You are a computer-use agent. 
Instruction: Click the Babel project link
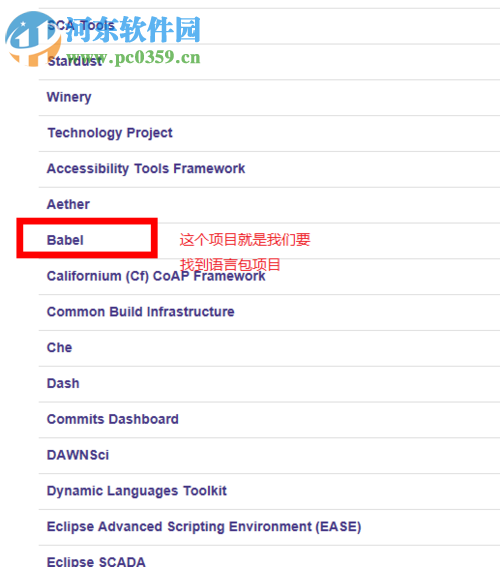click(65, 240)
